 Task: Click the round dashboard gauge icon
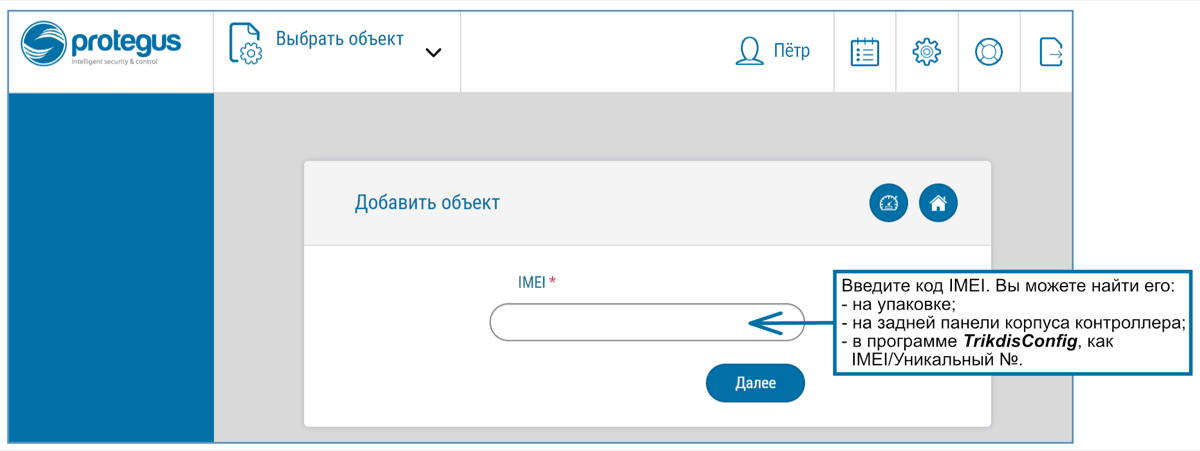pos(889,203)
